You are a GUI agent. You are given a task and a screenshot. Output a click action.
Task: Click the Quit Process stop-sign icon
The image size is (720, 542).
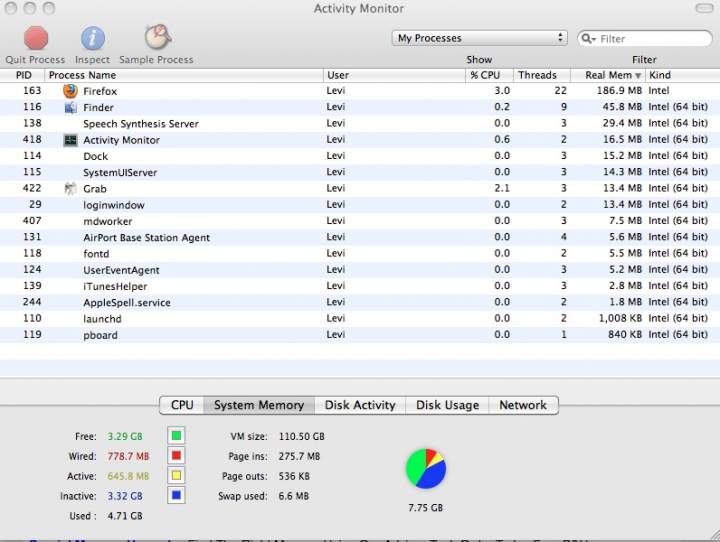(36, 38)
